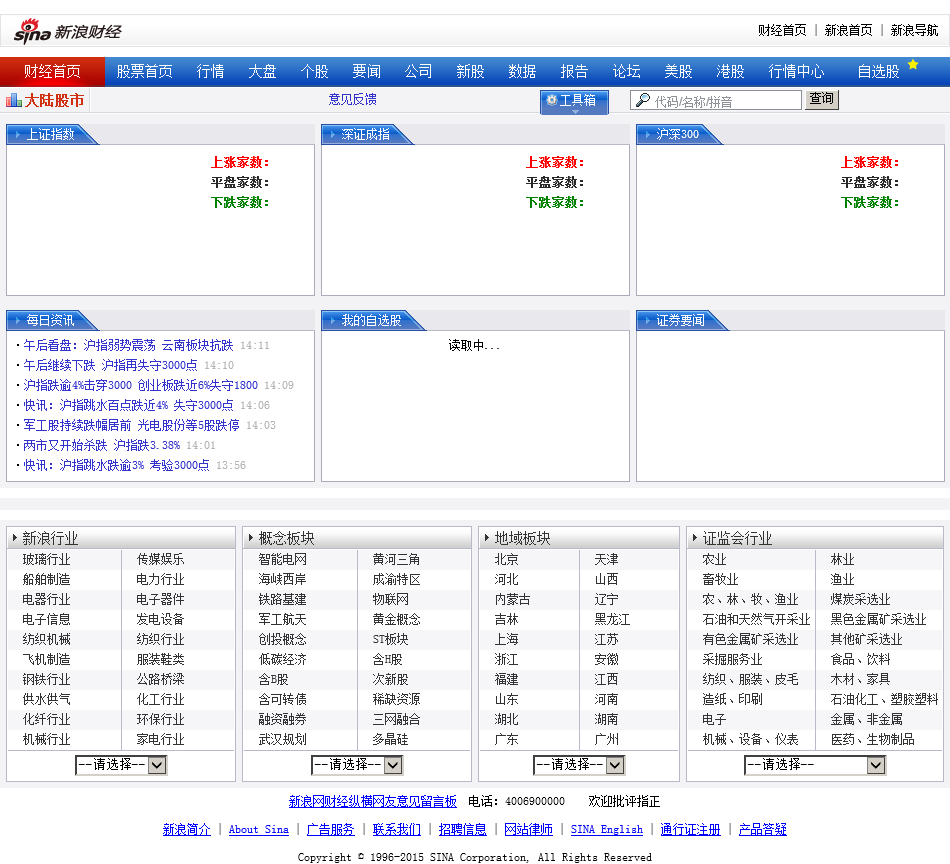Expand the 证监会行业 section triangle
The height and width of the screenshot is (864, 950).
695,537
